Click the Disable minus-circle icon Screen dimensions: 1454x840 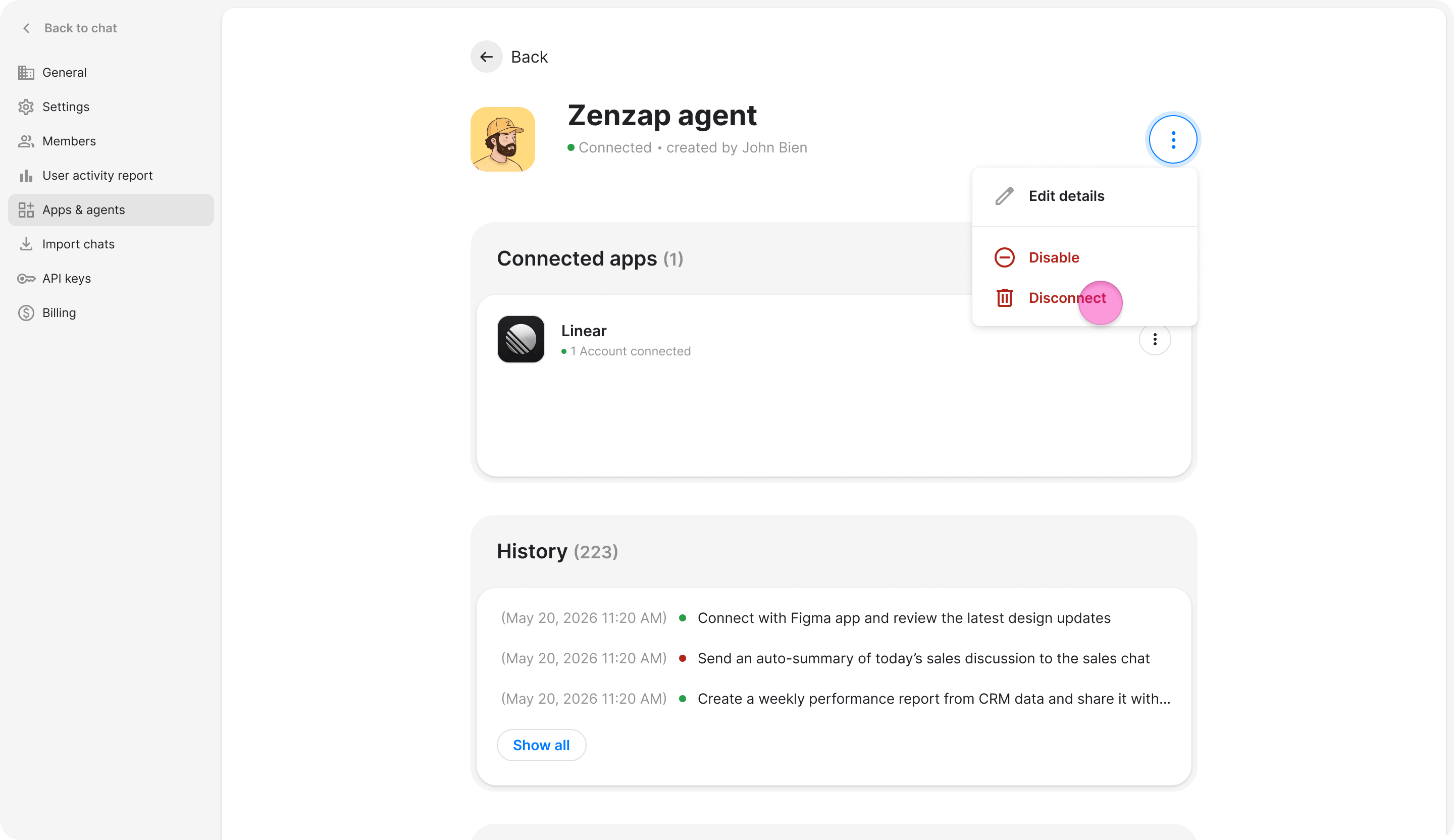tap(1004, 257)
